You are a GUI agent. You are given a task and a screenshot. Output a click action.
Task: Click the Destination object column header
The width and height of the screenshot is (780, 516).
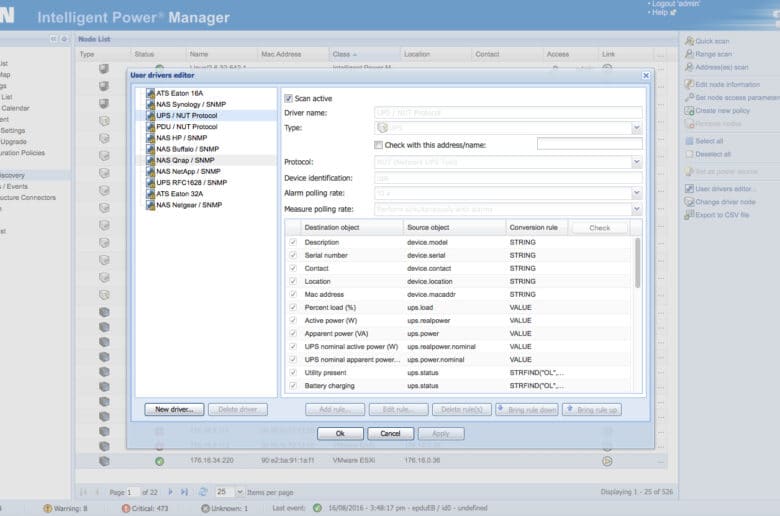(351, 227)
